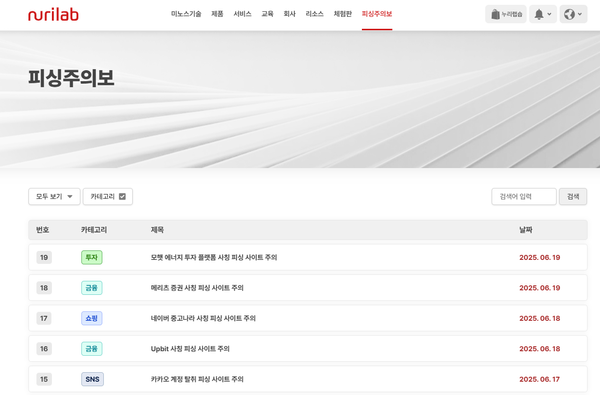600x395 pixels.
Task: Click the 피싱주의보 page heading
Action: tap(71, 78)
